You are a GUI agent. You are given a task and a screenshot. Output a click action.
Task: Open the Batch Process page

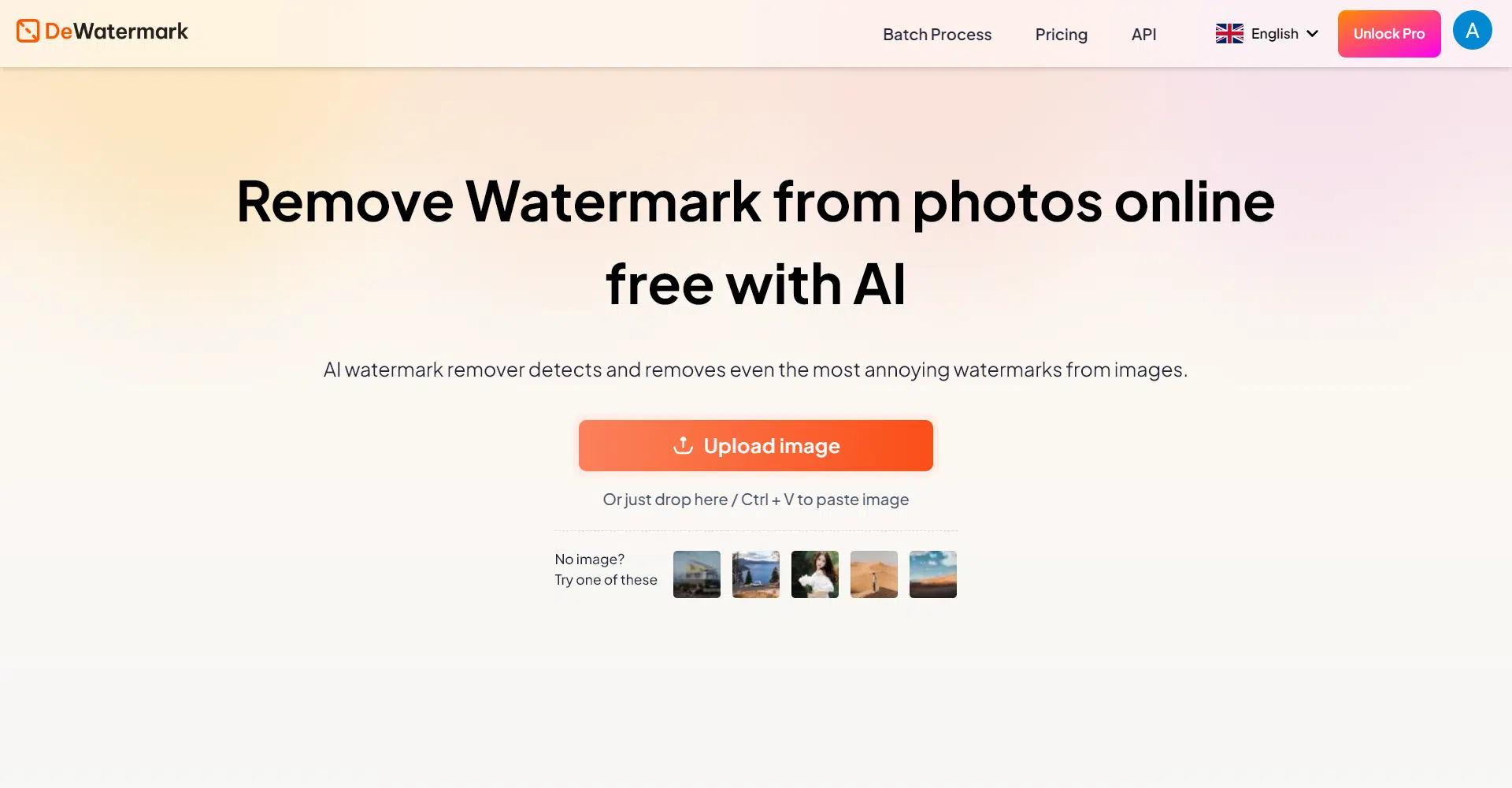point(937,34)
